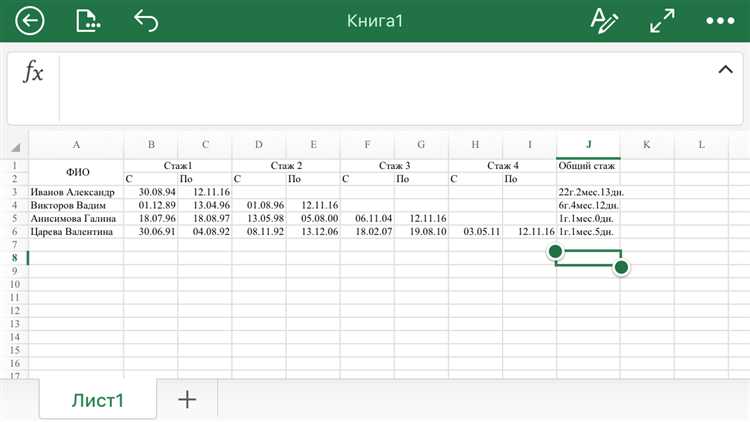Expand the formula bar with chevron
750x422 pixels.
[x=725, y=69]
